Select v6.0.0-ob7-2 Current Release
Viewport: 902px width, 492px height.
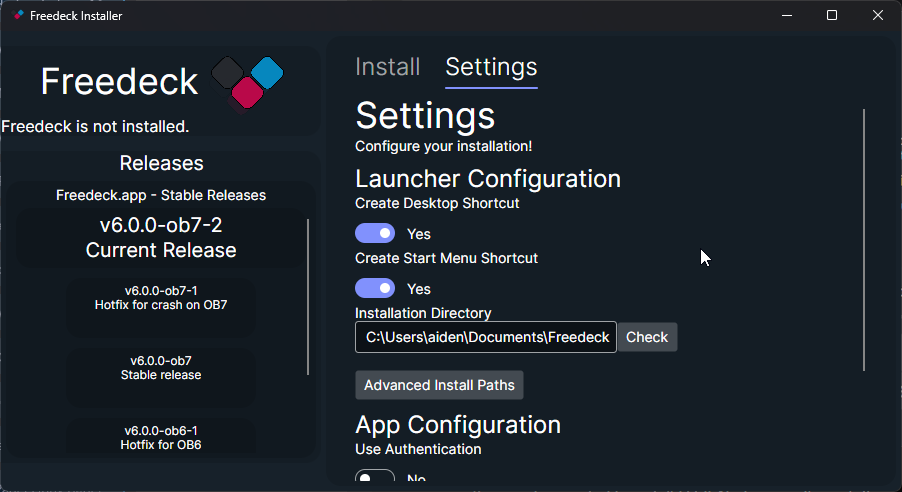coord(161,238)
